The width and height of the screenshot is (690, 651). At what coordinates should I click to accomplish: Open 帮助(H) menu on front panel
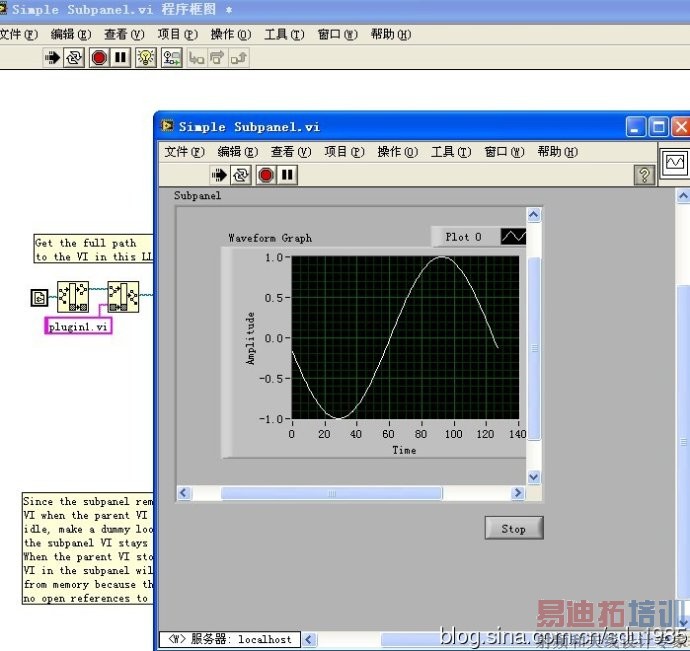click(x=558, y=152)
